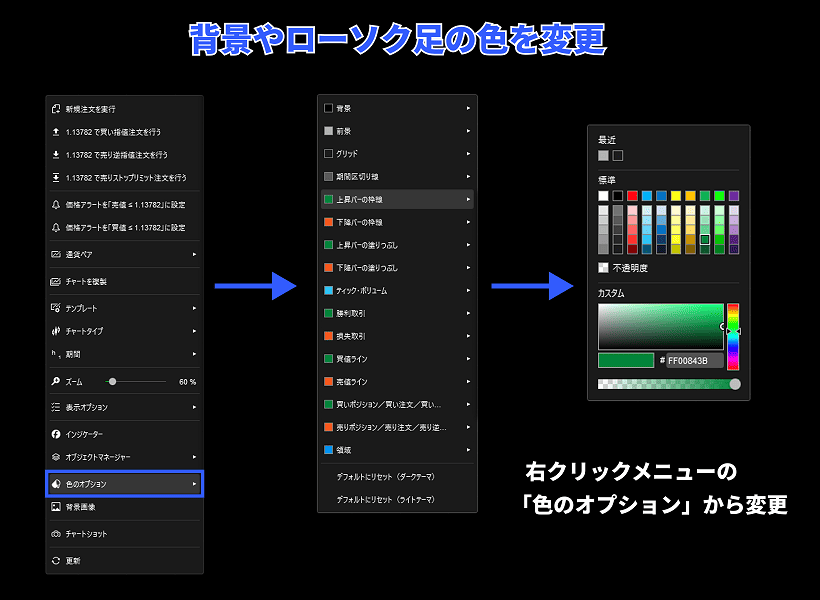Expand the オブジェクトマネージャー submenu arrow
The image size is (820, 600).
195,457
